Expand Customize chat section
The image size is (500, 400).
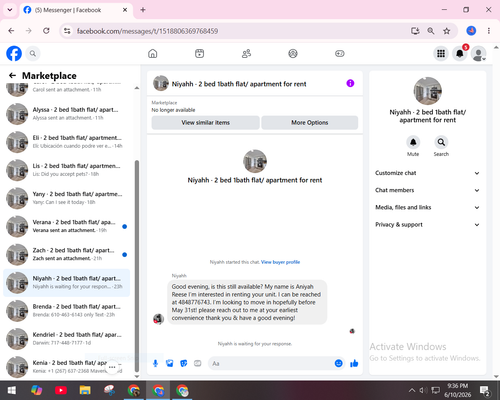(427, 173)
